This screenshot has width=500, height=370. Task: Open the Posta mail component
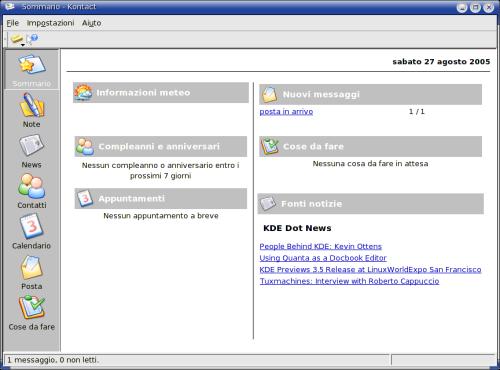coord(32,272)
